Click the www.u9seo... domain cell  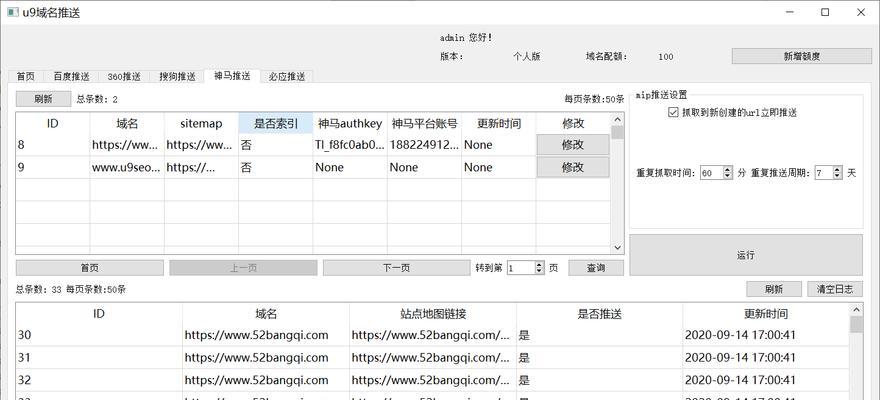[x=127, y=167]
